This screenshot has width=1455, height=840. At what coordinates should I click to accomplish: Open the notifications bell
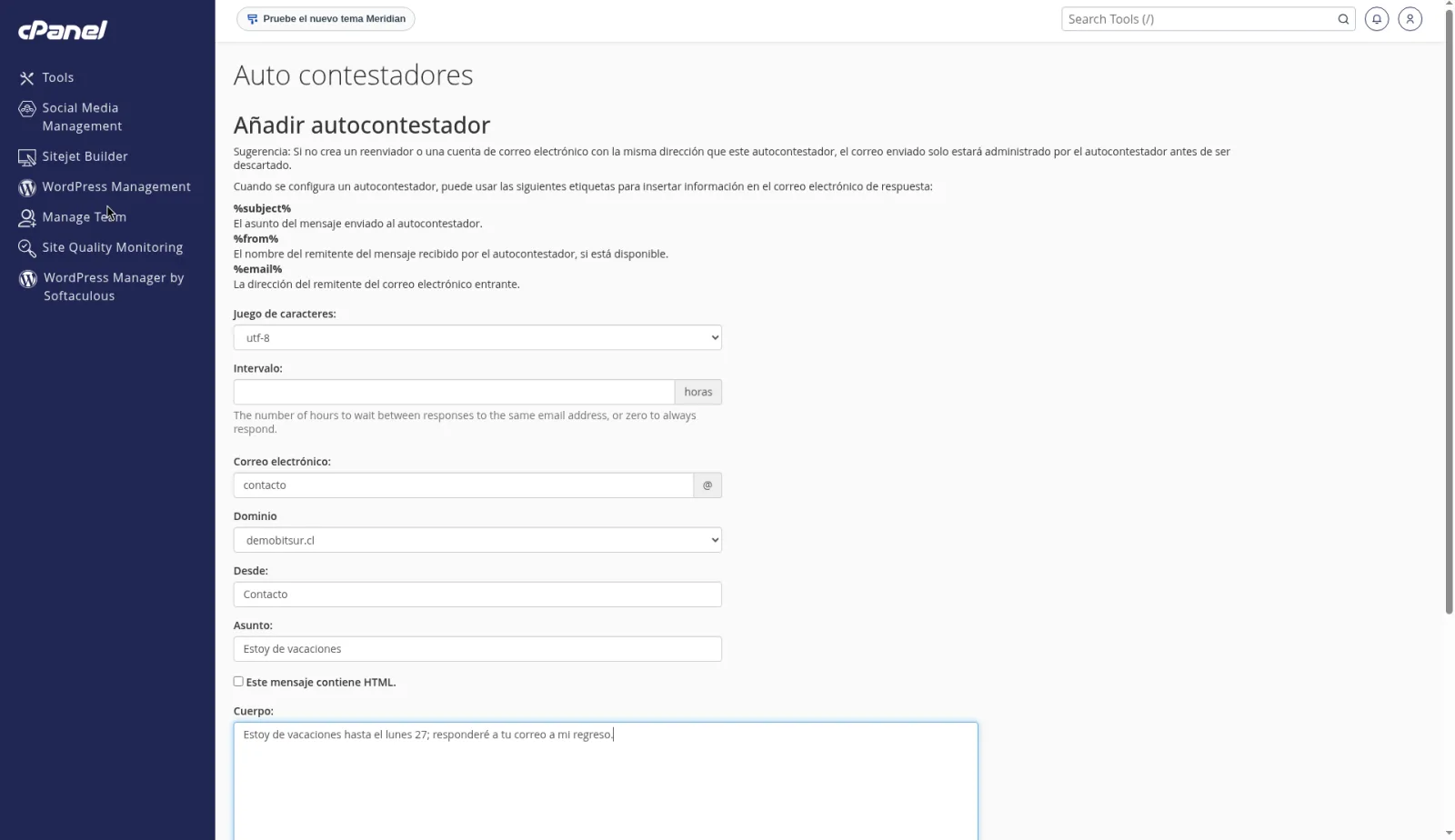[1377, 19]
